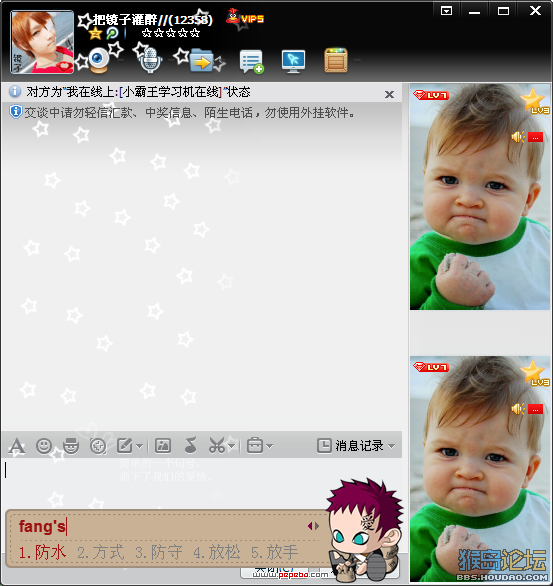Choose candidate 4.放松 in the IME bar
Viewport: 553px width, 586px height.
(217, 552)
